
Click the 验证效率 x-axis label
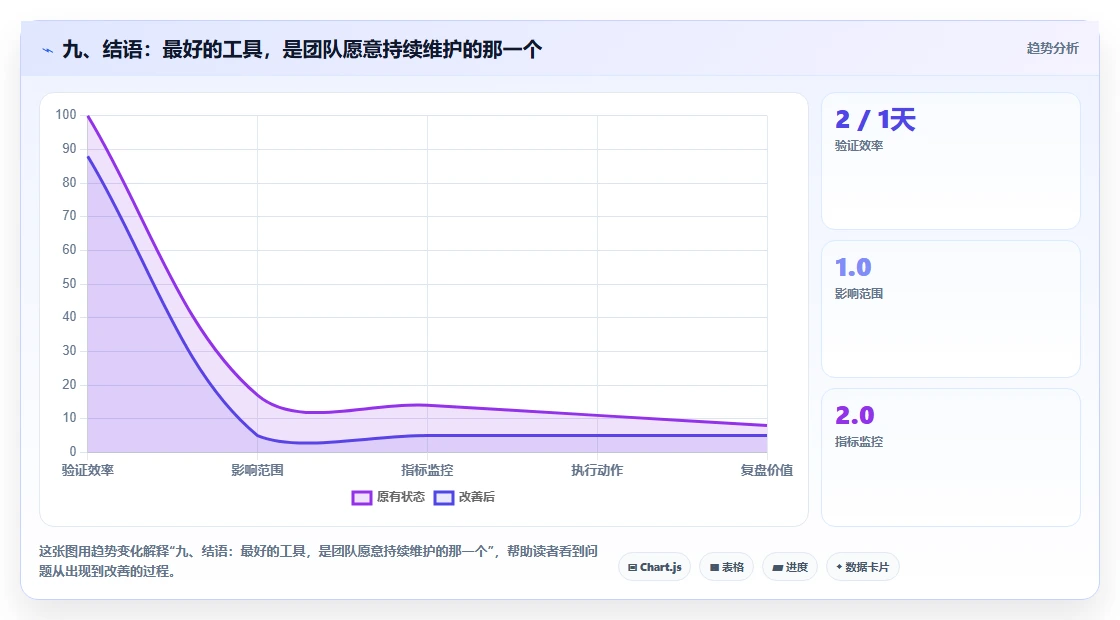[88, 470]
